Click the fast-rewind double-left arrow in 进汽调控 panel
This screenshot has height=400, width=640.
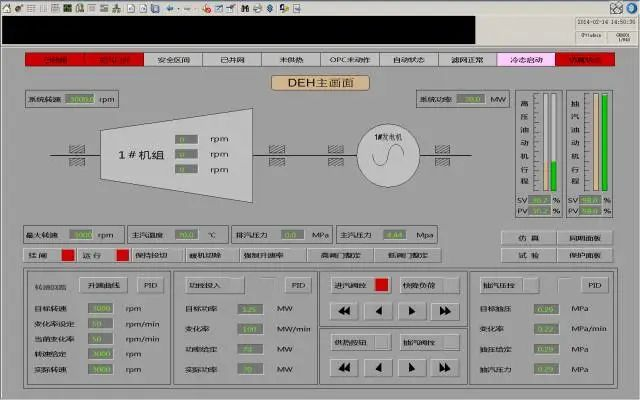[x=345, y=311]
